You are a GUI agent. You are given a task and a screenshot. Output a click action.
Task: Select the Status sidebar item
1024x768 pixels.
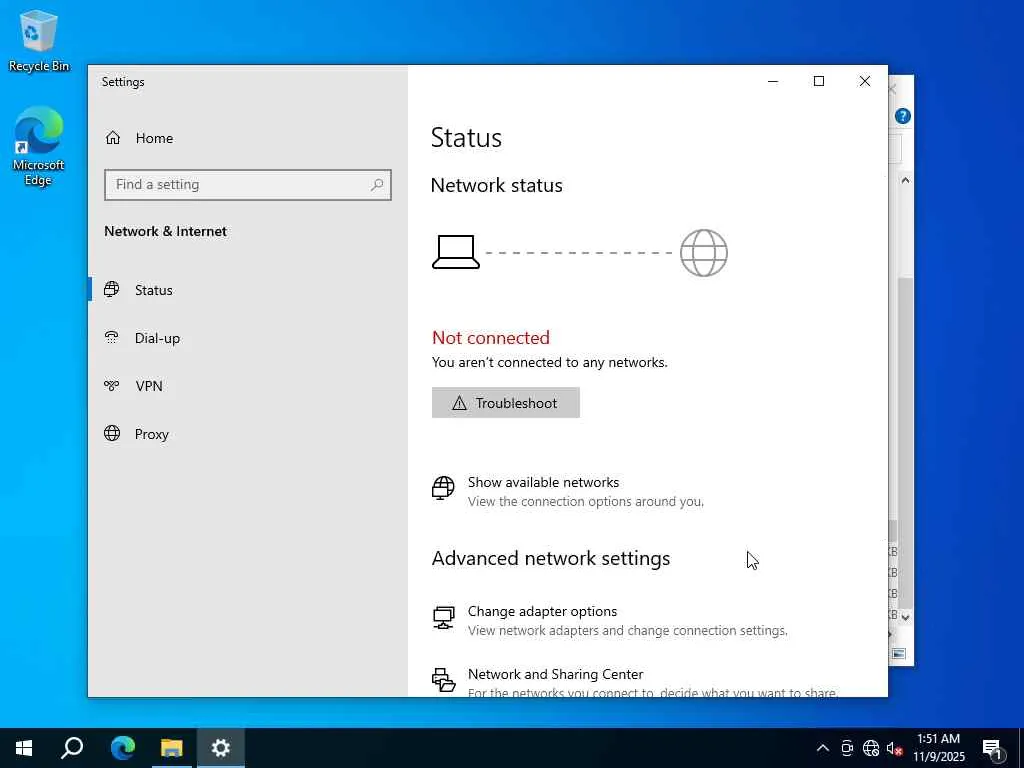pos(248,290)
